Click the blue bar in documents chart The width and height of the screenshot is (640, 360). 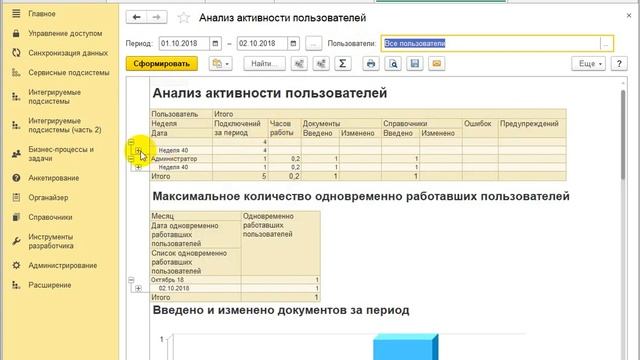[x=406, y=347]
